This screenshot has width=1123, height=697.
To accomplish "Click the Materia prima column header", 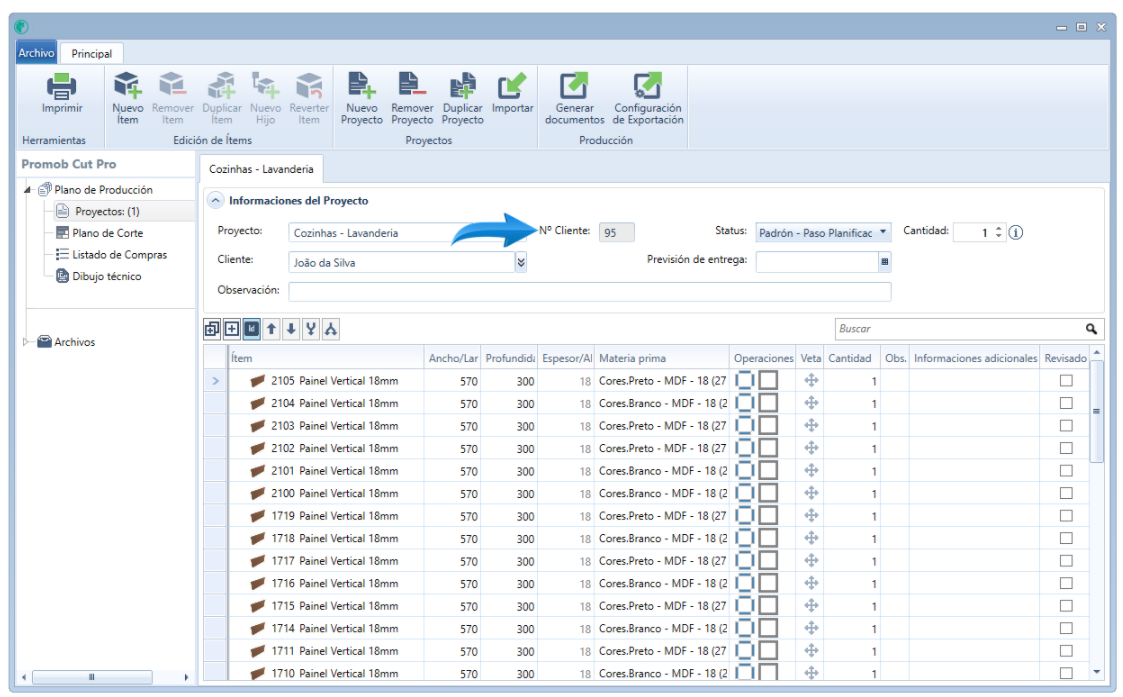I will pyautogui.click(x=662, y=357).
